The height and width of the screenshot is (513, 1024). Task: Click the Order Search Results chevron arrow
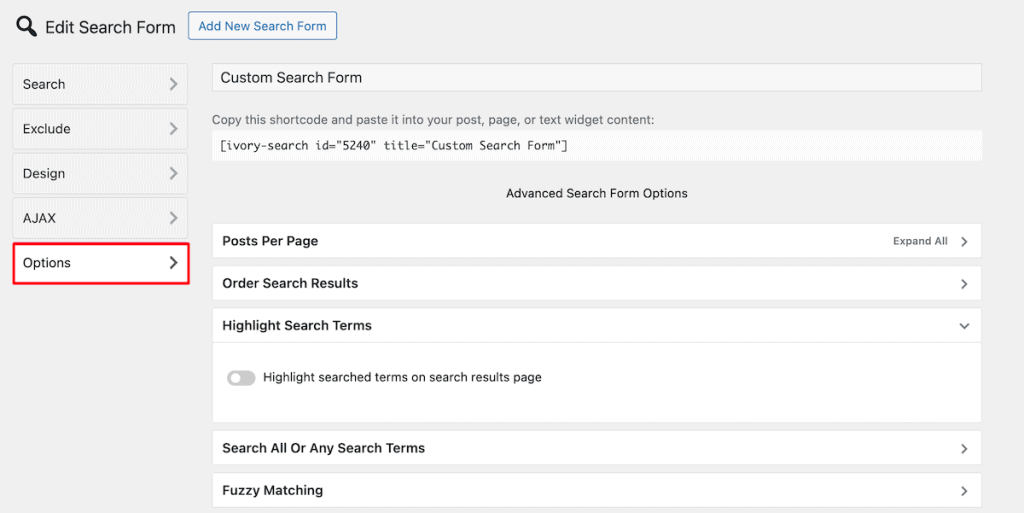[965, 284]
